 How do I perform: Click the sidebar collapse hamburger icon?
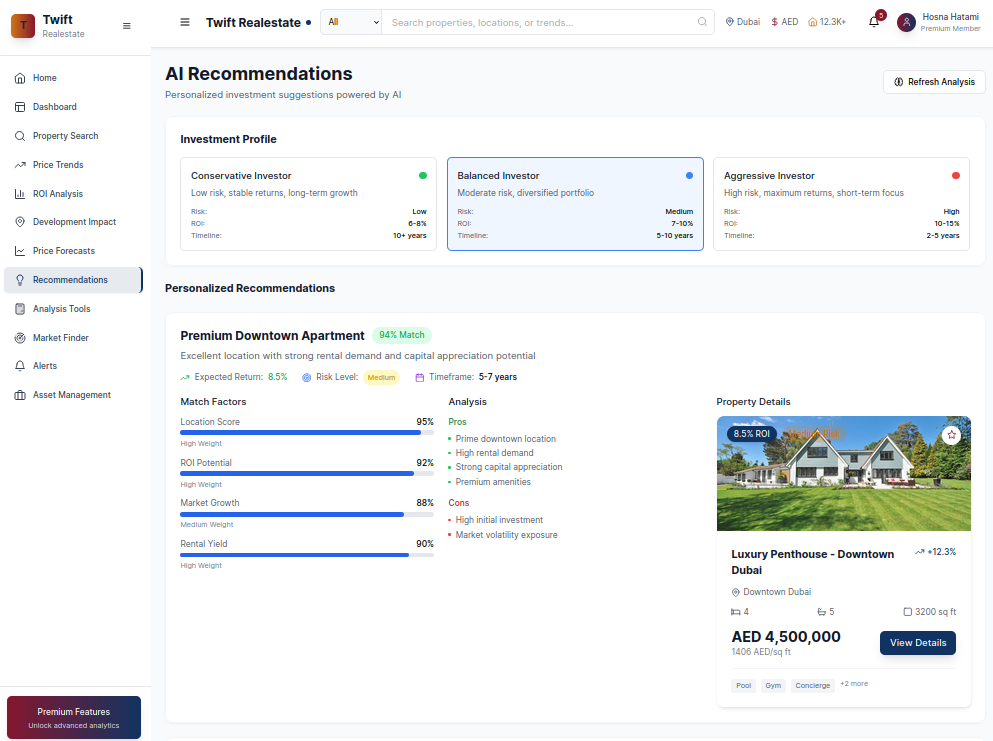(126, 26)
